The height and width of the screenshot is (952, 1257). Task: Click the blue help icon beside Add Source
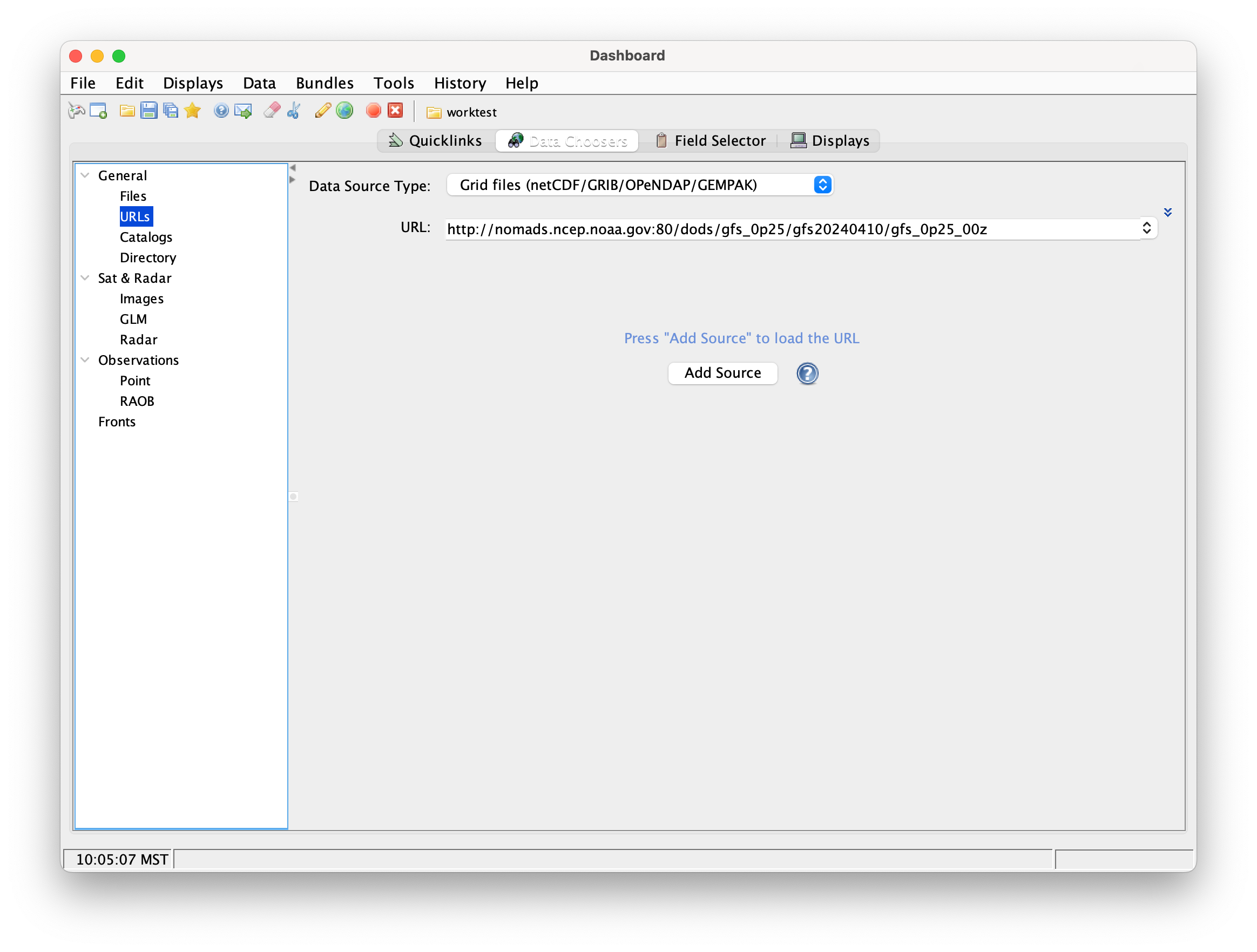click(807, 373)
